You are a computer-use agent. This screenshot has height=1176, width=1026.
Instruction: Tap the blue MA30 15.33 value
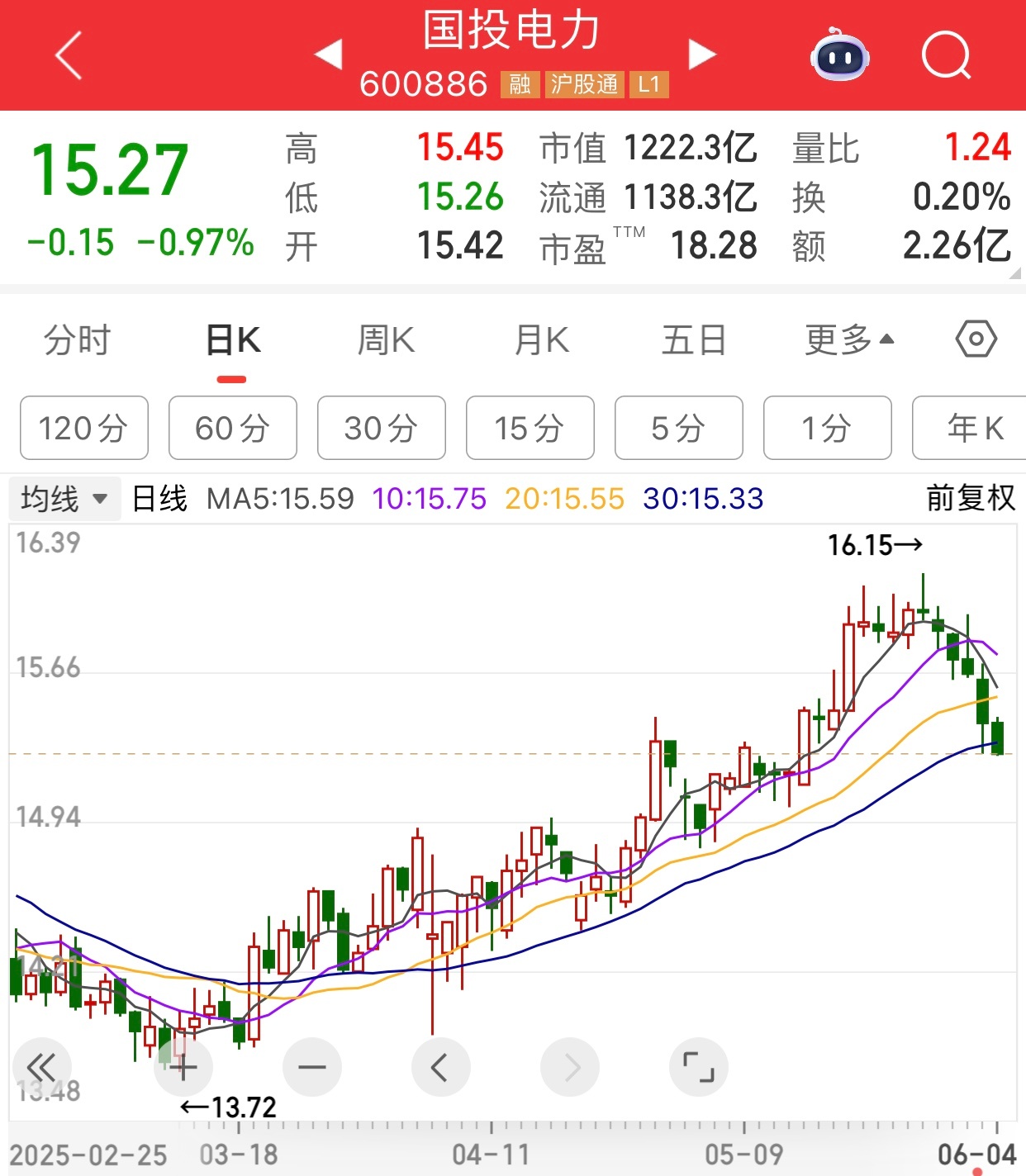(703, 499)
